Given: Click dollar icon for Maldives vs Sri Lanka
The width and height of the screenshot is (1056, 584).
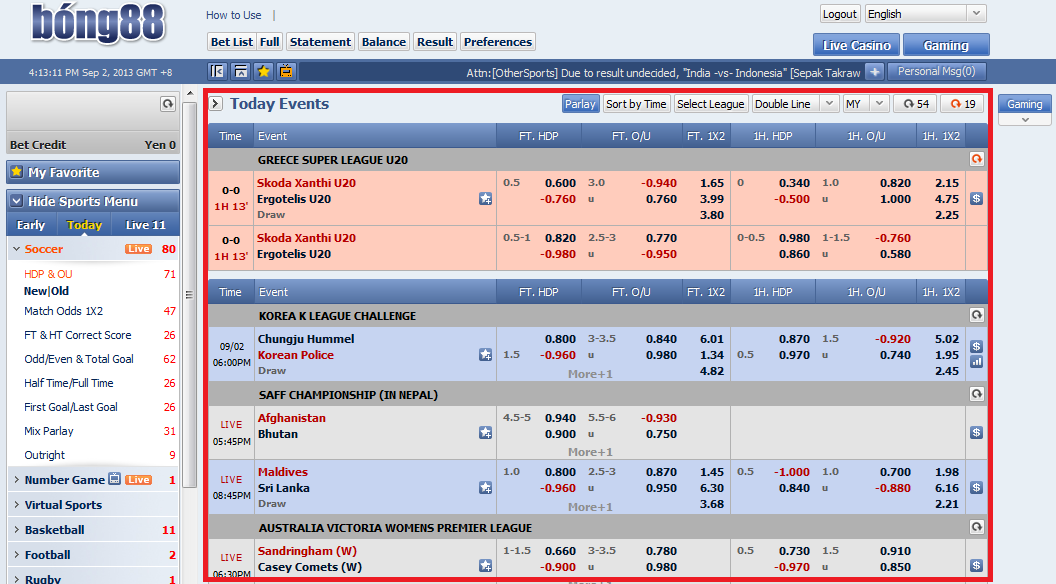Looking at the screenshot, I should coord(977,488).
